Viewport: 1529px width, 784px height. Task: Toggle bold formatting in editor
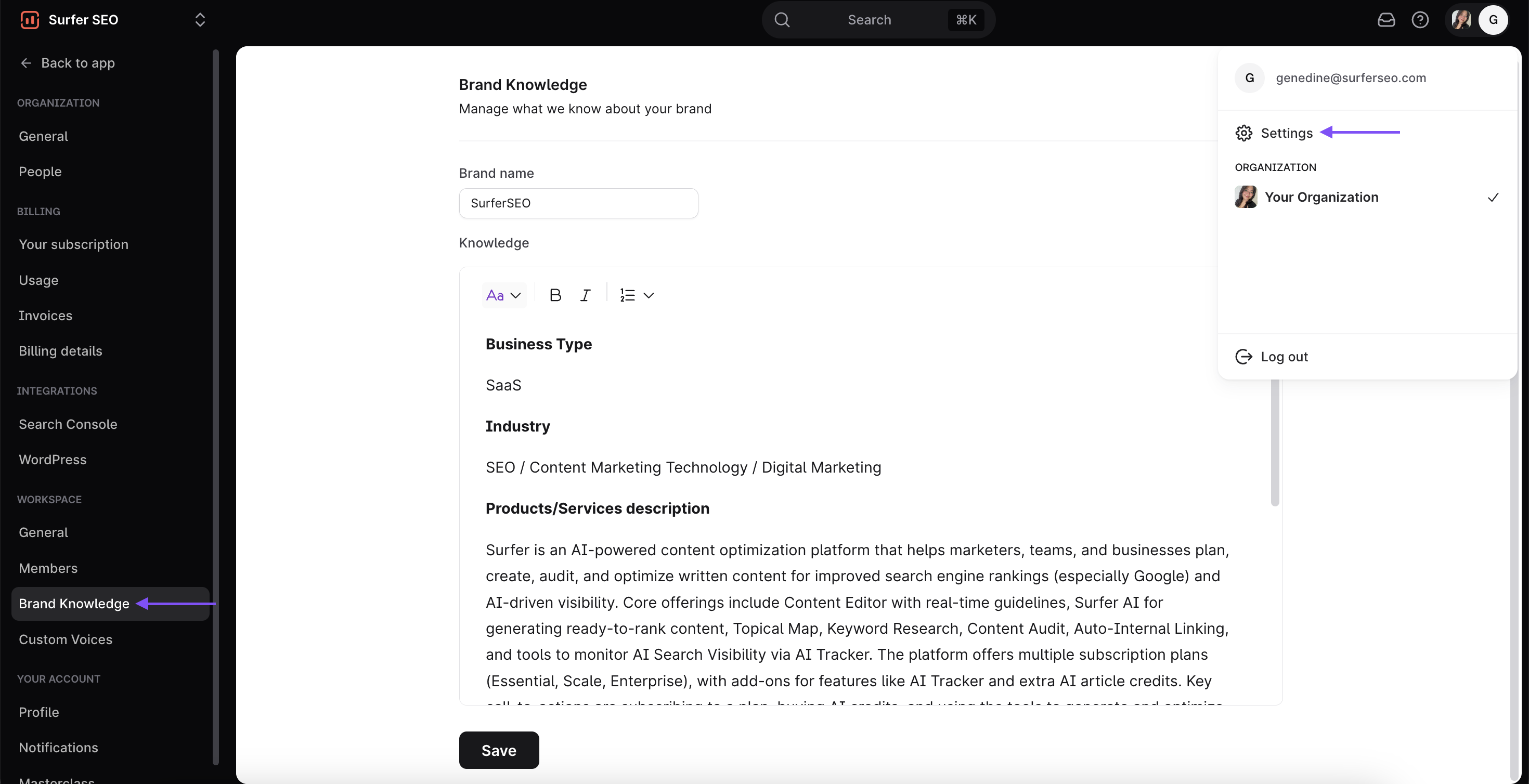click(555, 295)
